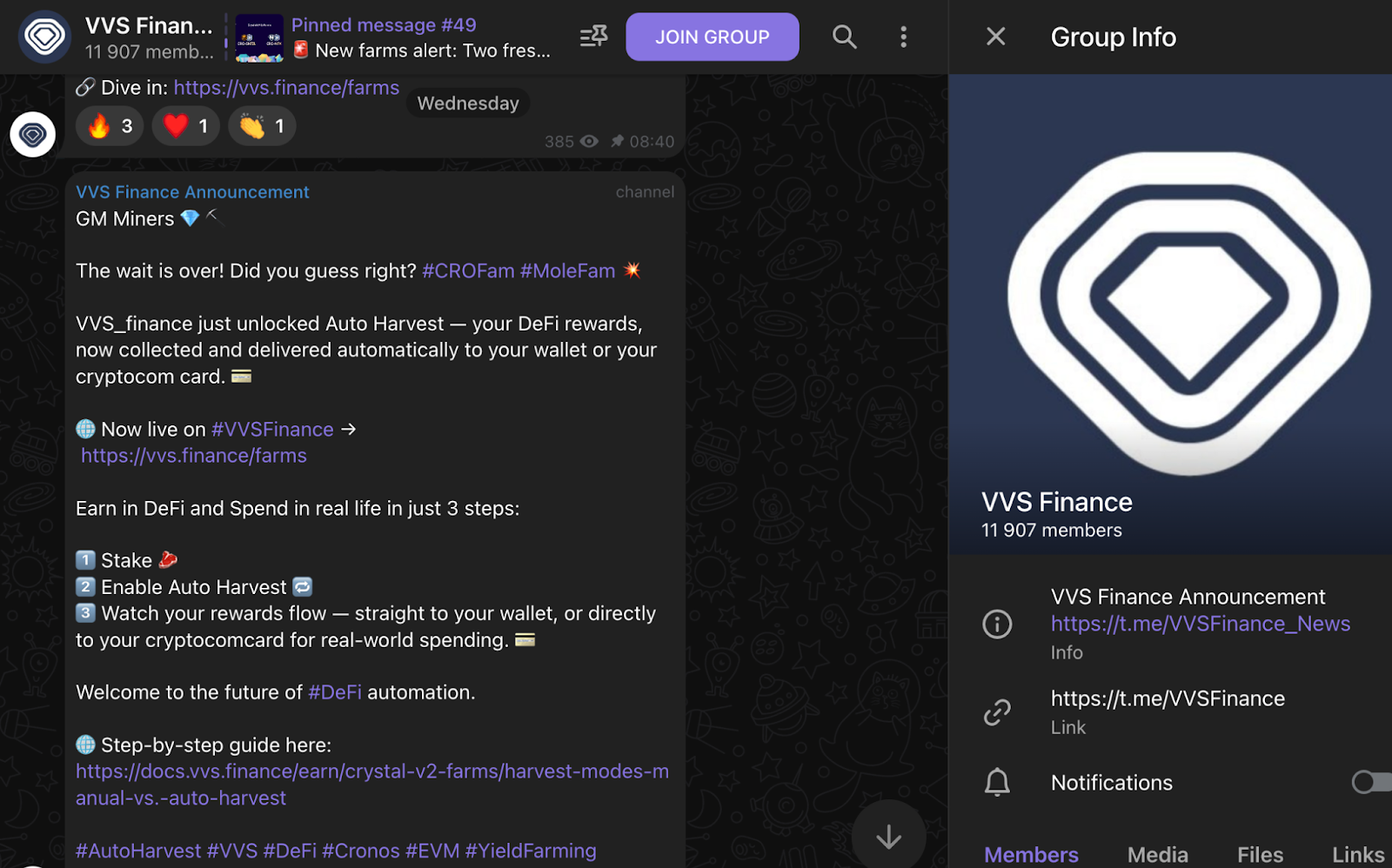Click the #DeFi hashtag in footer tags

pos(290,851)
